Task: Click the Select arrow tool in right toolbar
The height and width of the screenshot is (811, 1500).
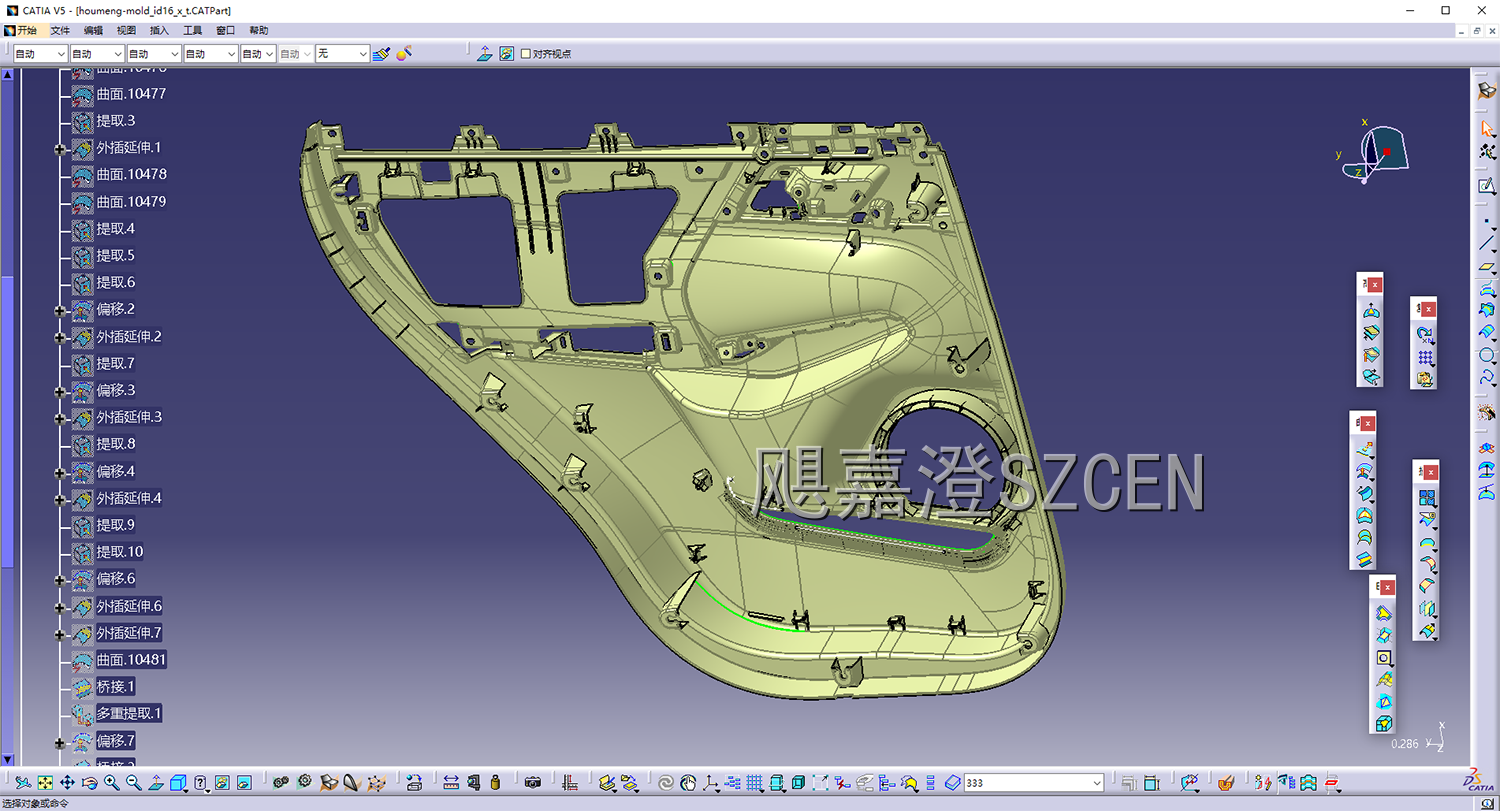Action: (x=1487, y=129)
